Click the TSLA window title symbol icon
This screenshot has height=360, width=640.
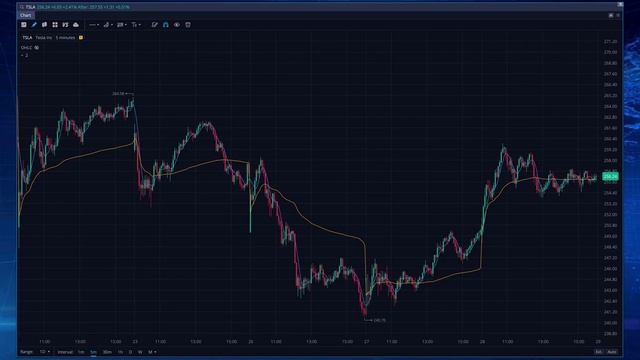(22, 7)
